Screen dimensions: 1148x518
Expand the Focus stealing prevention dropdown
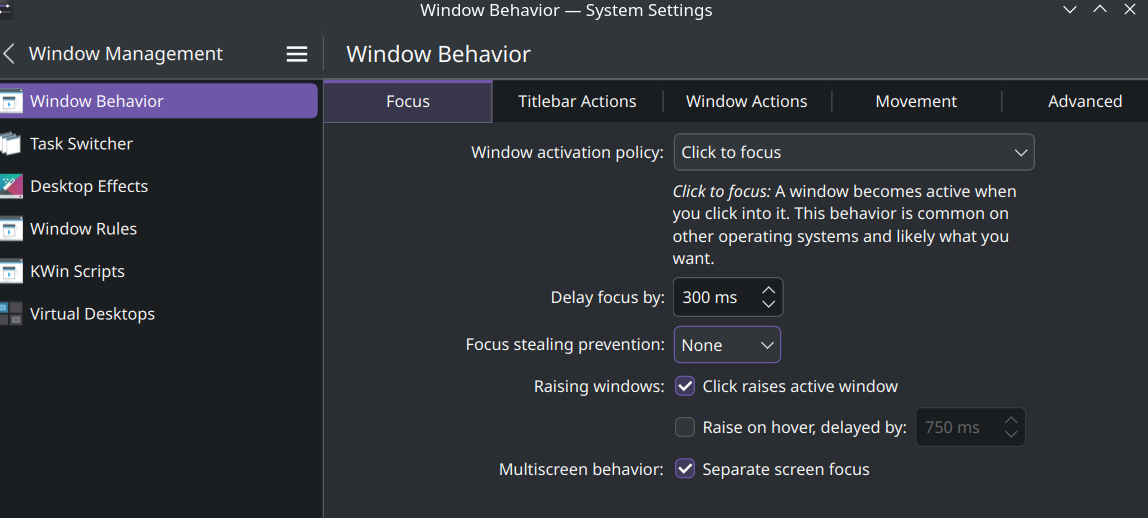[727, 345]
